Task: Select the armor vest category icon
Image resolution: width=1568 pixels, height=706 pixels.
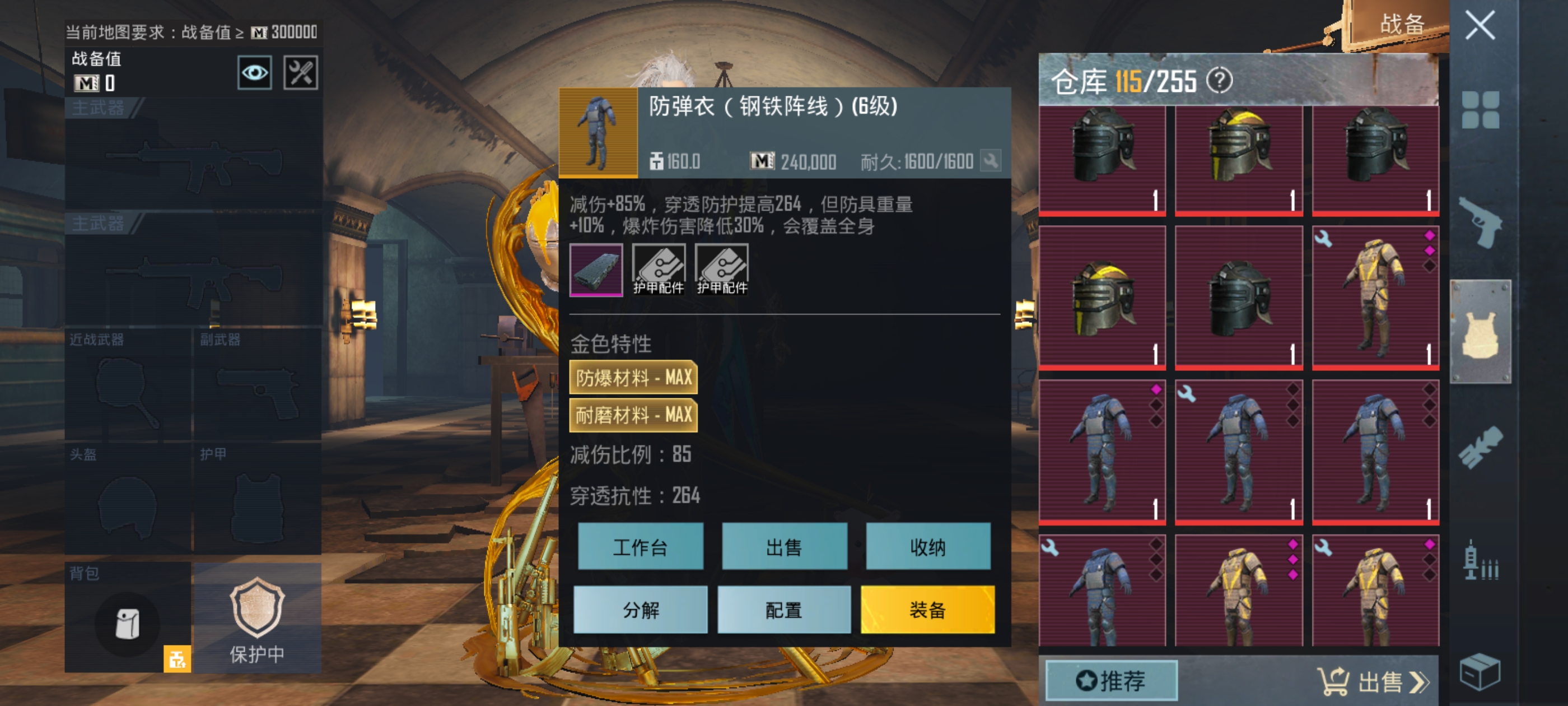Action: click(x=1481, y=331)
